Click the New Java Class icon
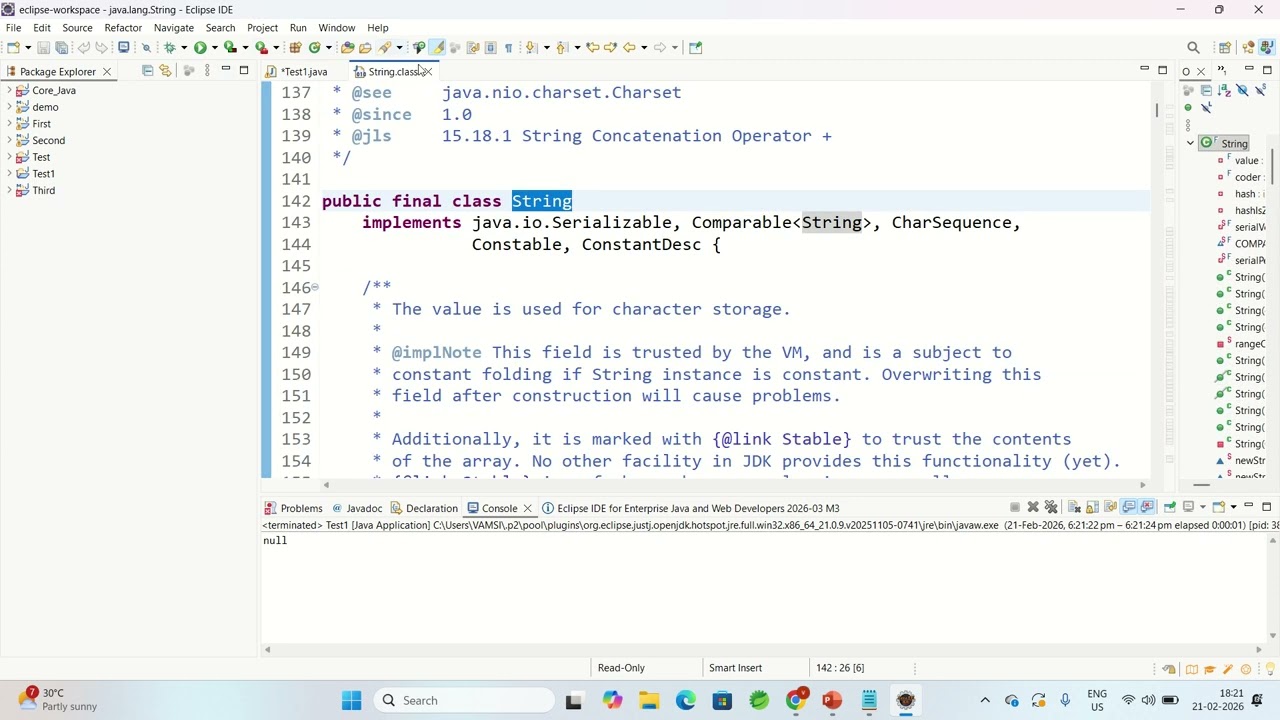Viewport: 1280px width, 720px height. click(x=314, y=47)
